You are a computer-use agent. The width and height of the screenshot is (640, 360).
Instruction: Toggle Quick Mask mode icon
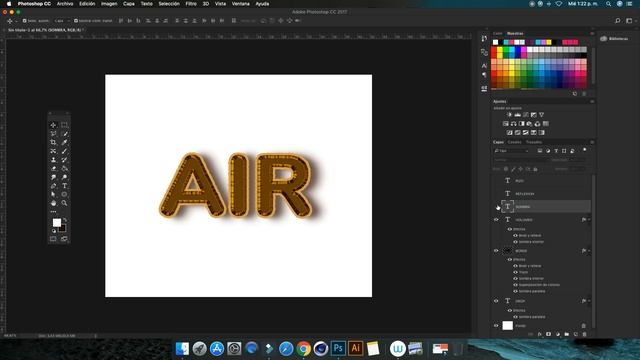[53, 239]
